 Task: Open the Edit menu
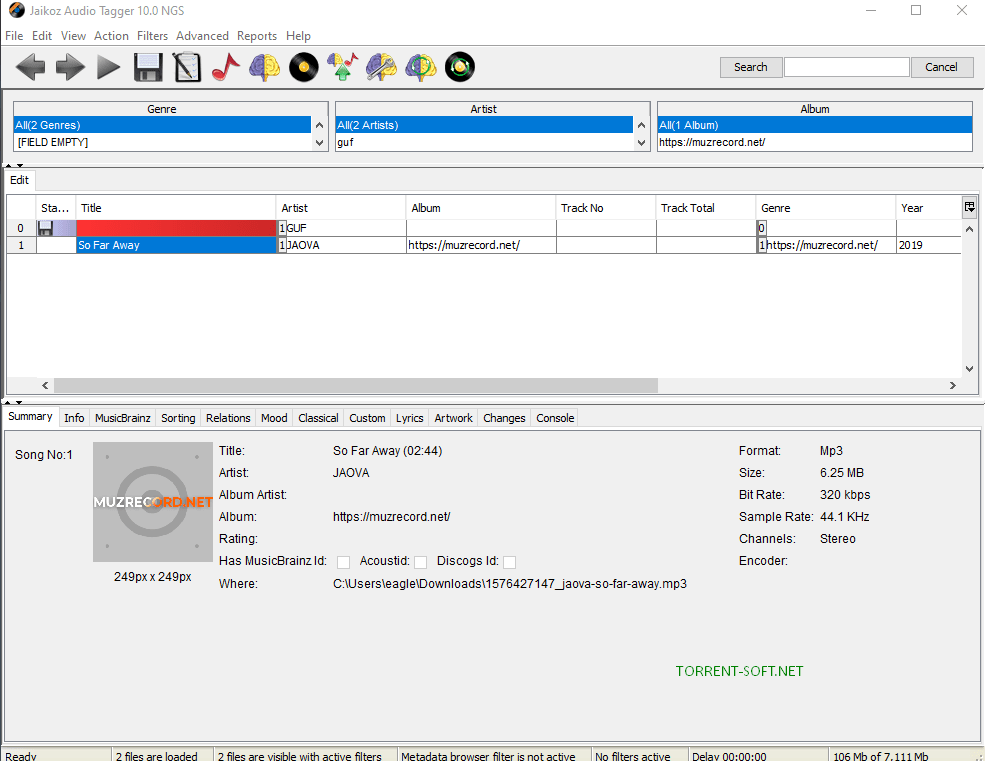pos(42,36)
